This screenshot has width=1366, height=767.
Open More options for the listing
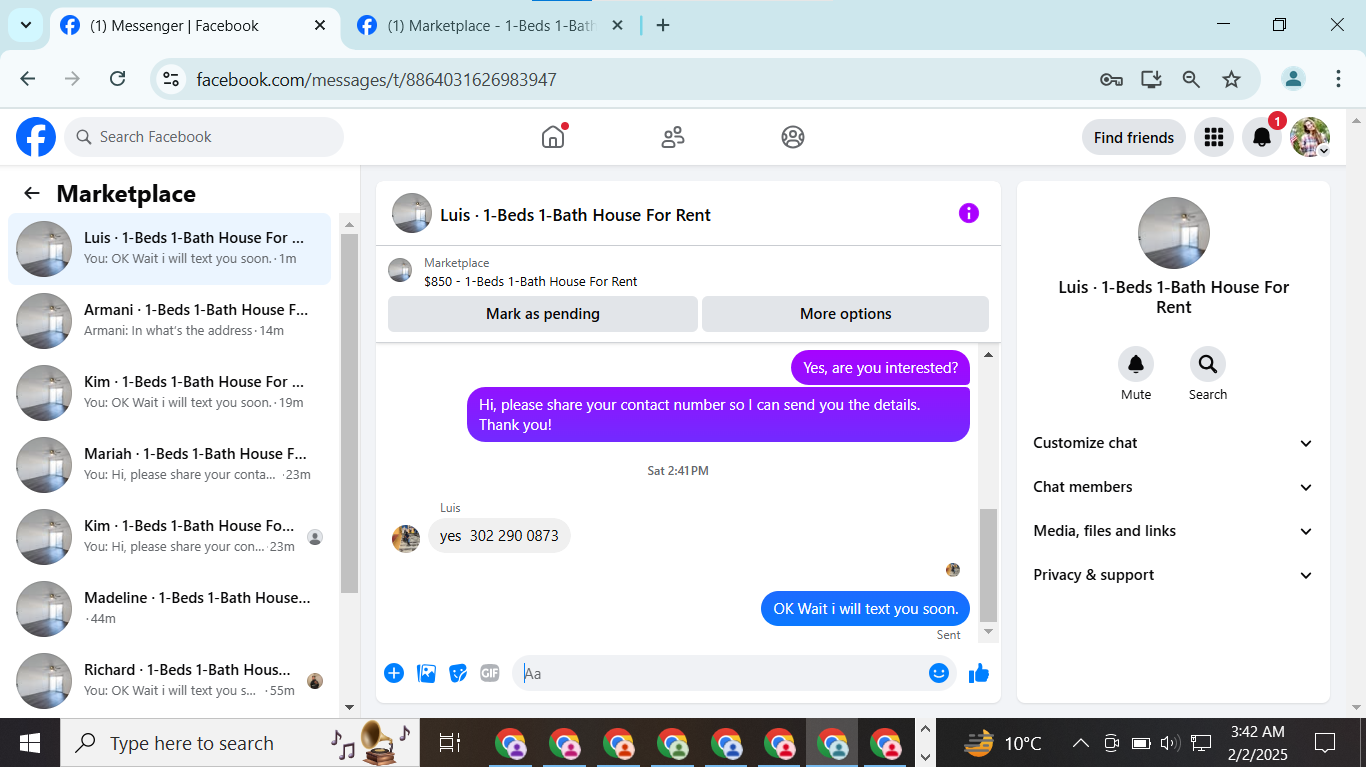tap(845, 314)
